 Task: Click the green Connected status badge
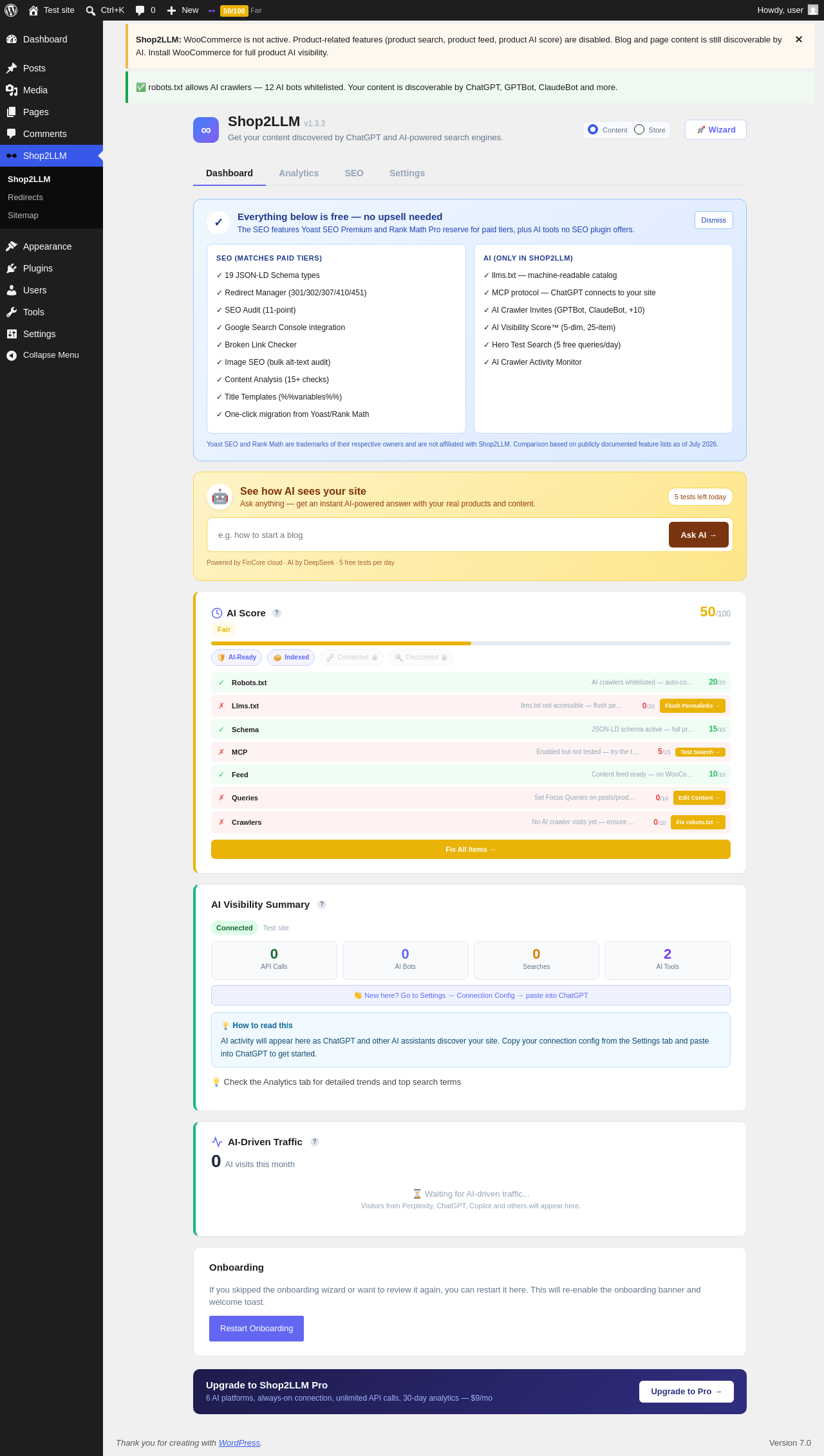point(234,928)
